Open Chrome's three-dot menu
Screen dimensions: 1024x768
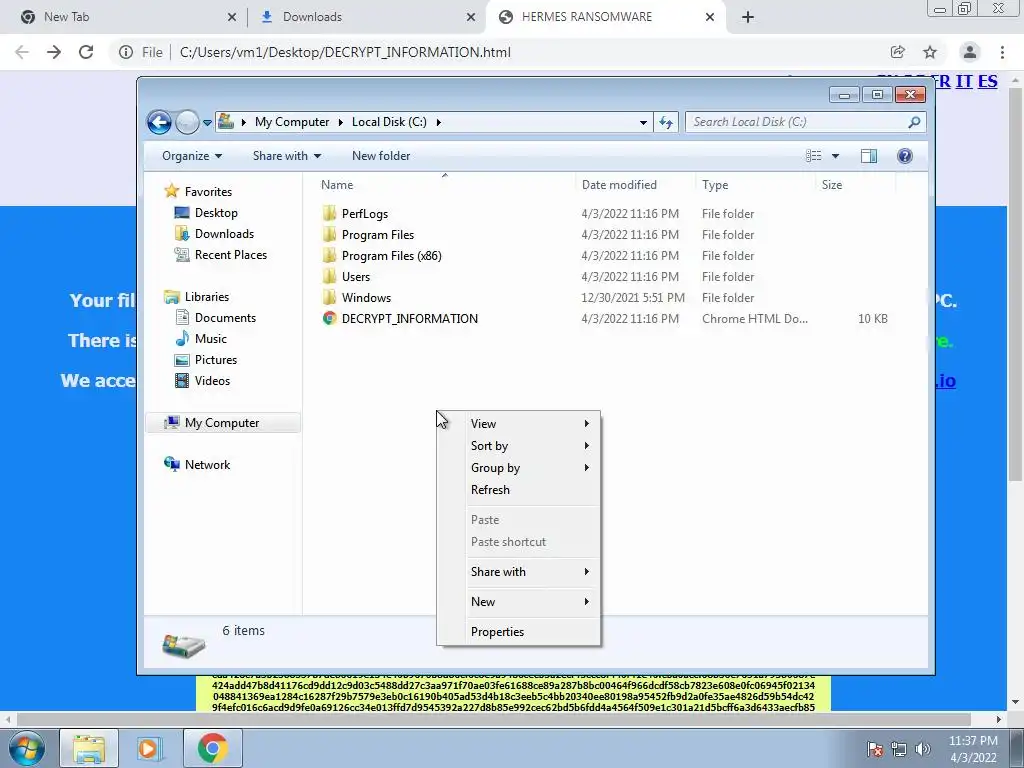pos(1002,52)
